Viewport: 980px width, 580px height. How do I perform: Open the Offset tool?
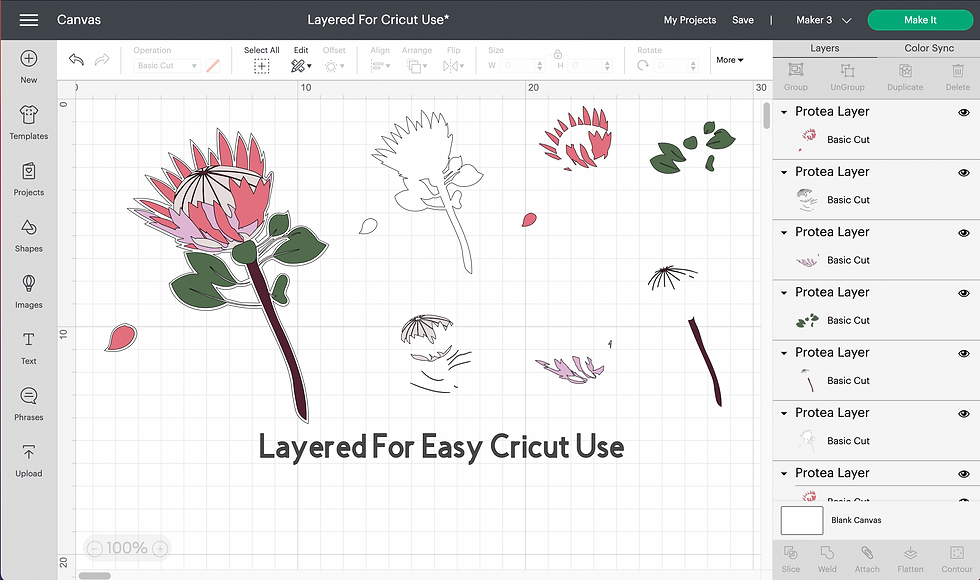click(x=334, y=60)
